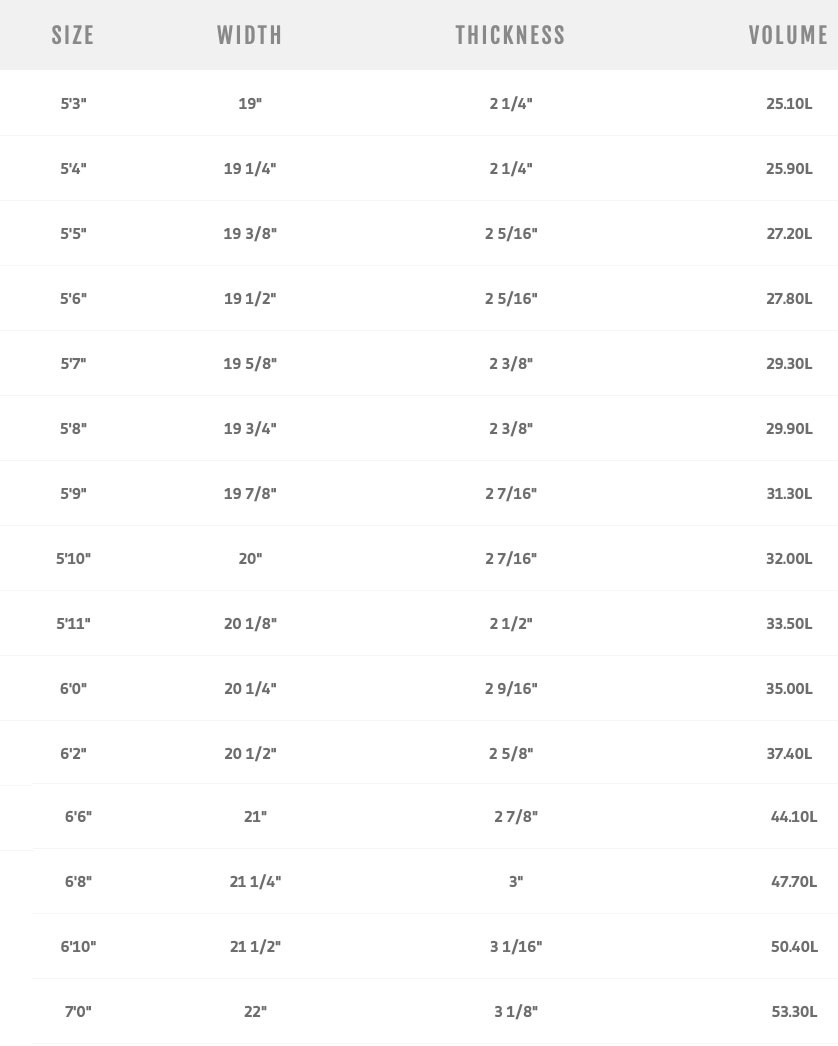Click the 2 9/16" thickness value
The width and height of the screenshot is (838, 1046).
pos(511,688)
